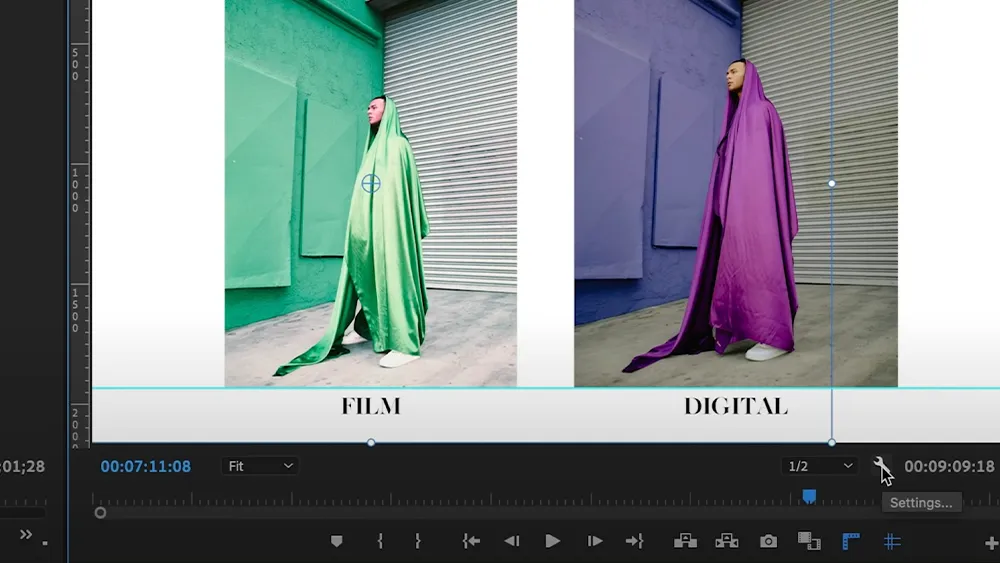The height and width of the screenshot is (563, 1000).
Task: Select the DIGITAL text caption
Action: pyautogui.click(x=736, y=406)
